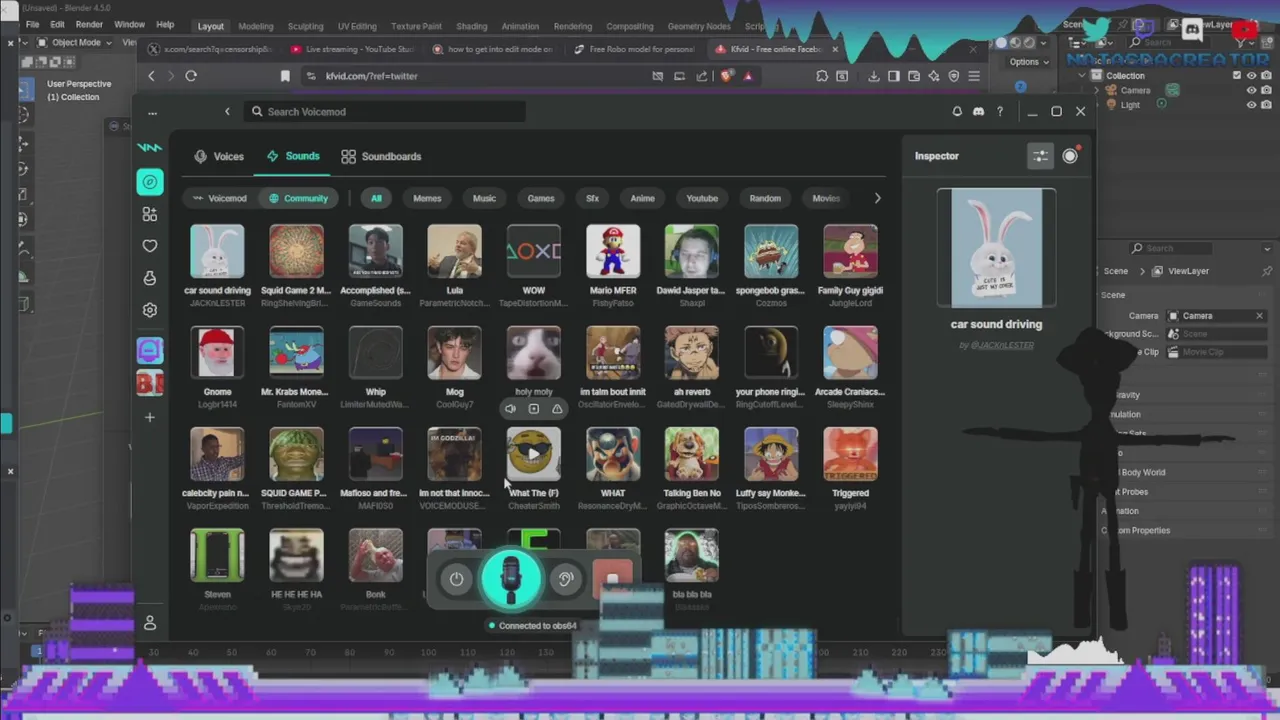The image size is (1280, 720).
Task: Click the add-to-soundboard icon under holy moly
Action: (533, 408)
